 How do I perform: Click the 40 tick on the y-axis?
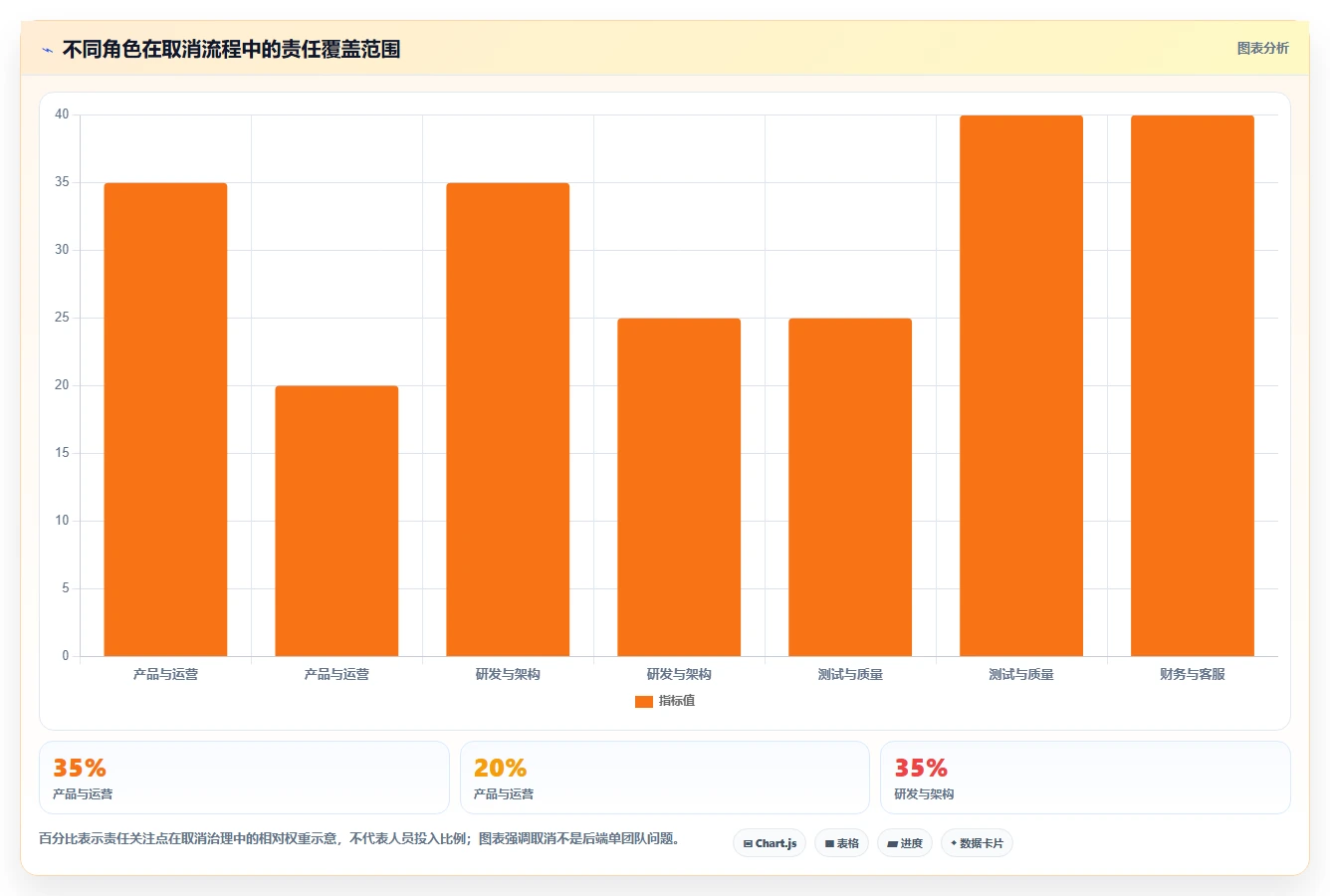pyautogui.click(x=62, y=114)
